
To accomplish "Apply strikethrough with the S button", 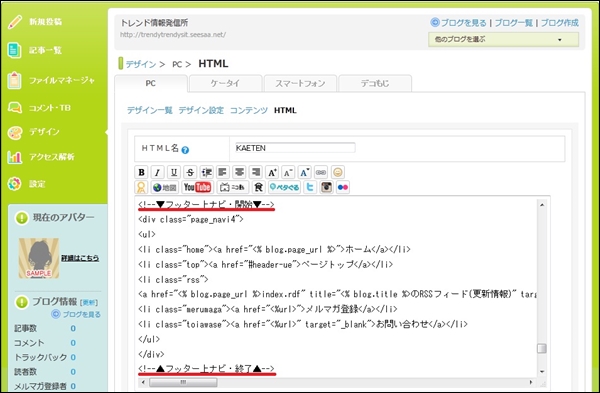I will pyautogui.click(x=190, y=173).
